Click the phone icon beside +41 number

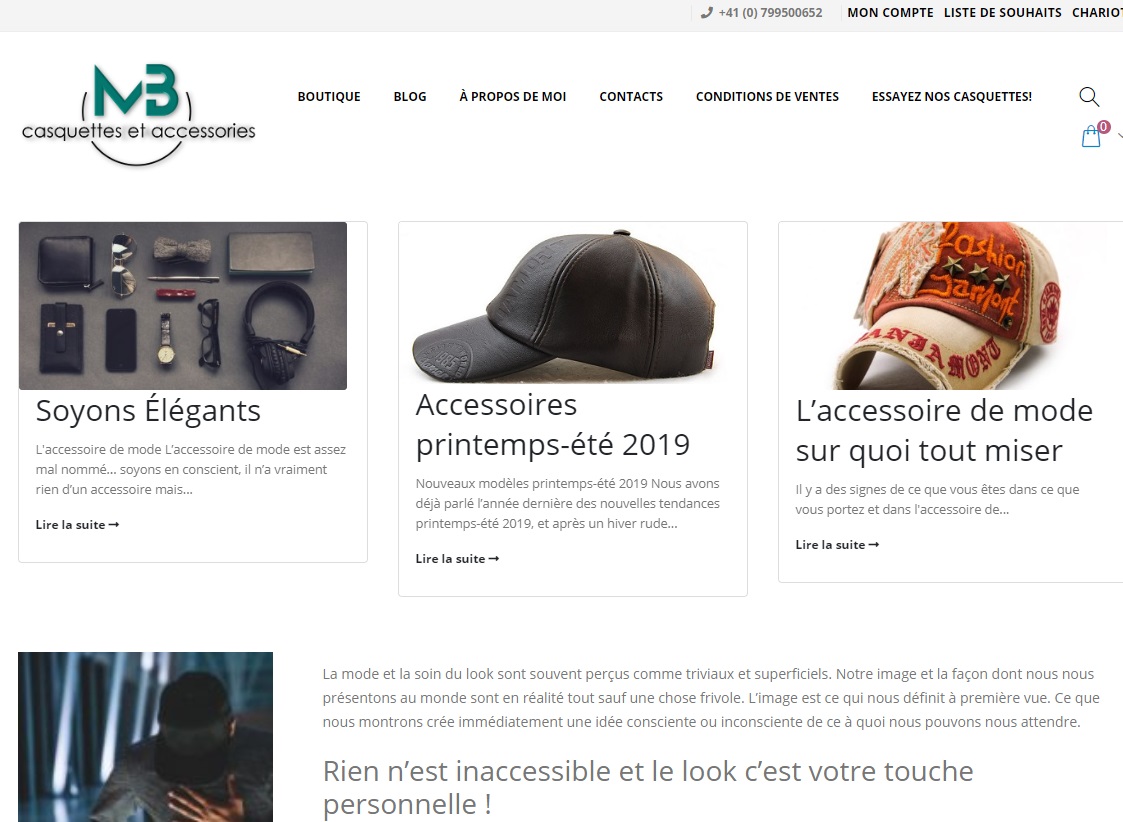click(x=707, y=12)
